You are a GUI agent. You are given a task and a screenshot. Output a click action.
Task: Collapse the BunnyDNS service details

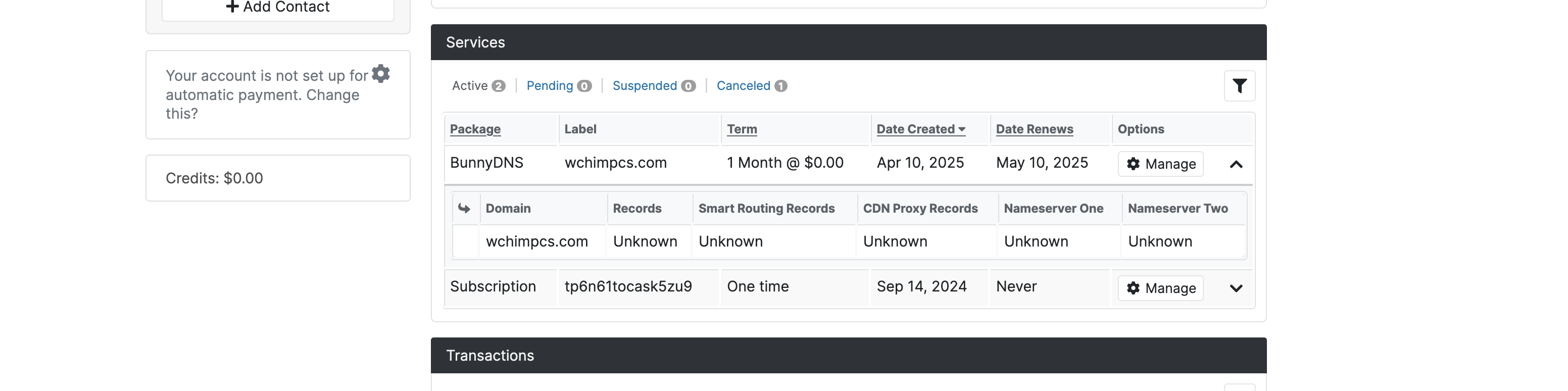[1236, 165]
